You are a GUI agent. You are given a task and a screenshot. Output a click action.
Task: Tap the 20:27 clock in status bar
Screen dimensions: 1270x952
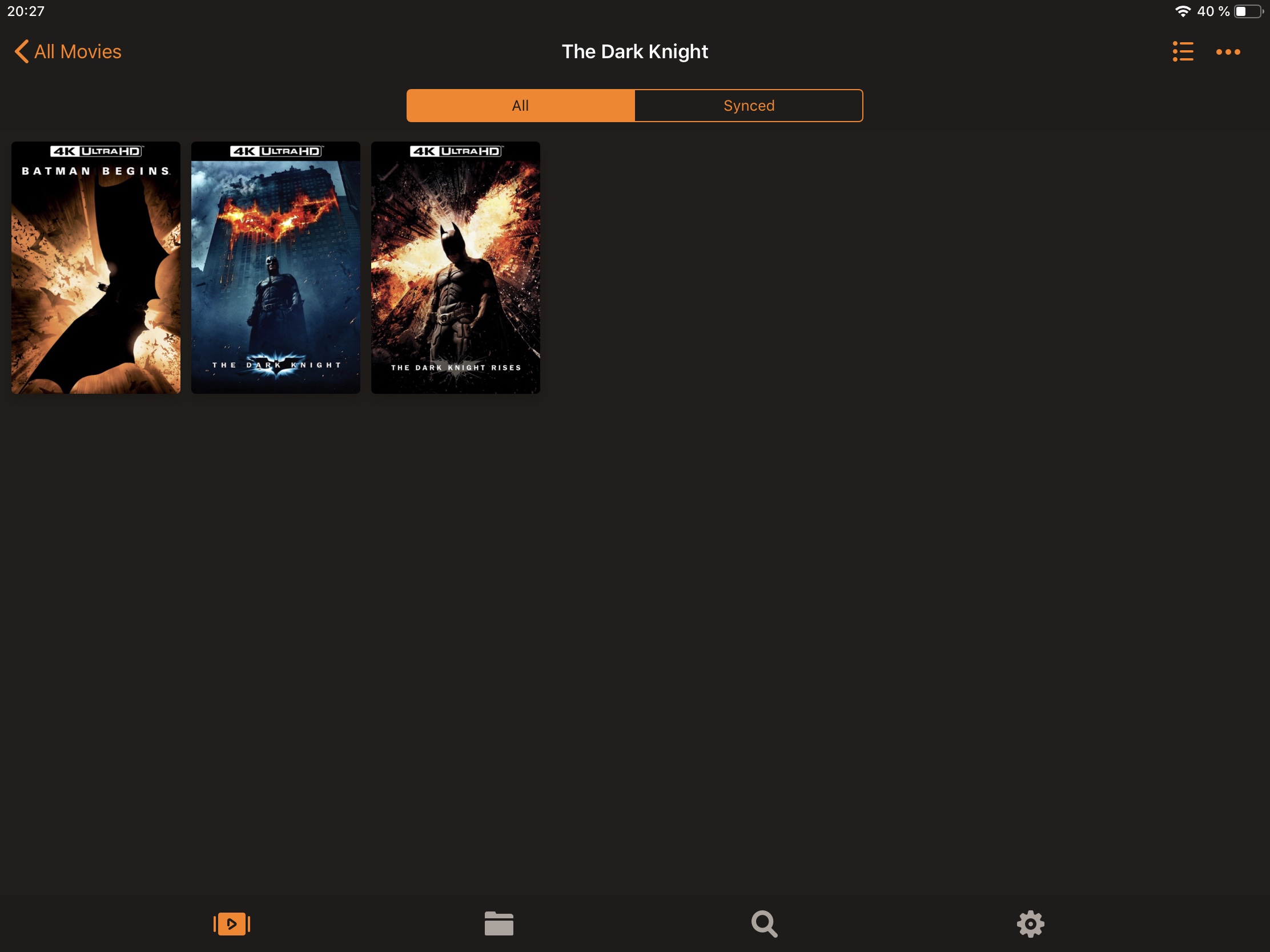point(26,11)
